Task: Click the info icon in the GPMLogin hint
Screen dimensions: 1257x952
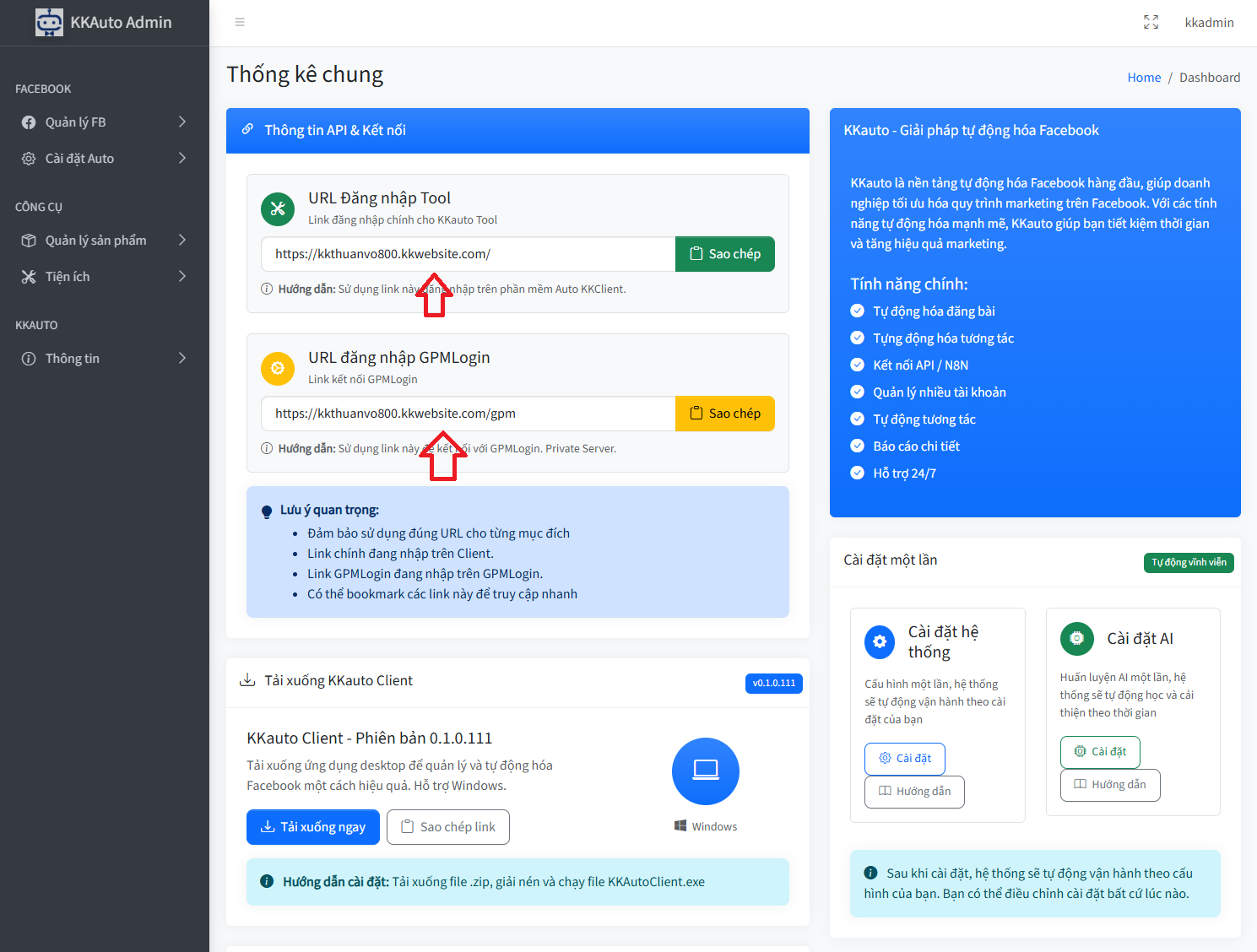Action: pos(267,448)
